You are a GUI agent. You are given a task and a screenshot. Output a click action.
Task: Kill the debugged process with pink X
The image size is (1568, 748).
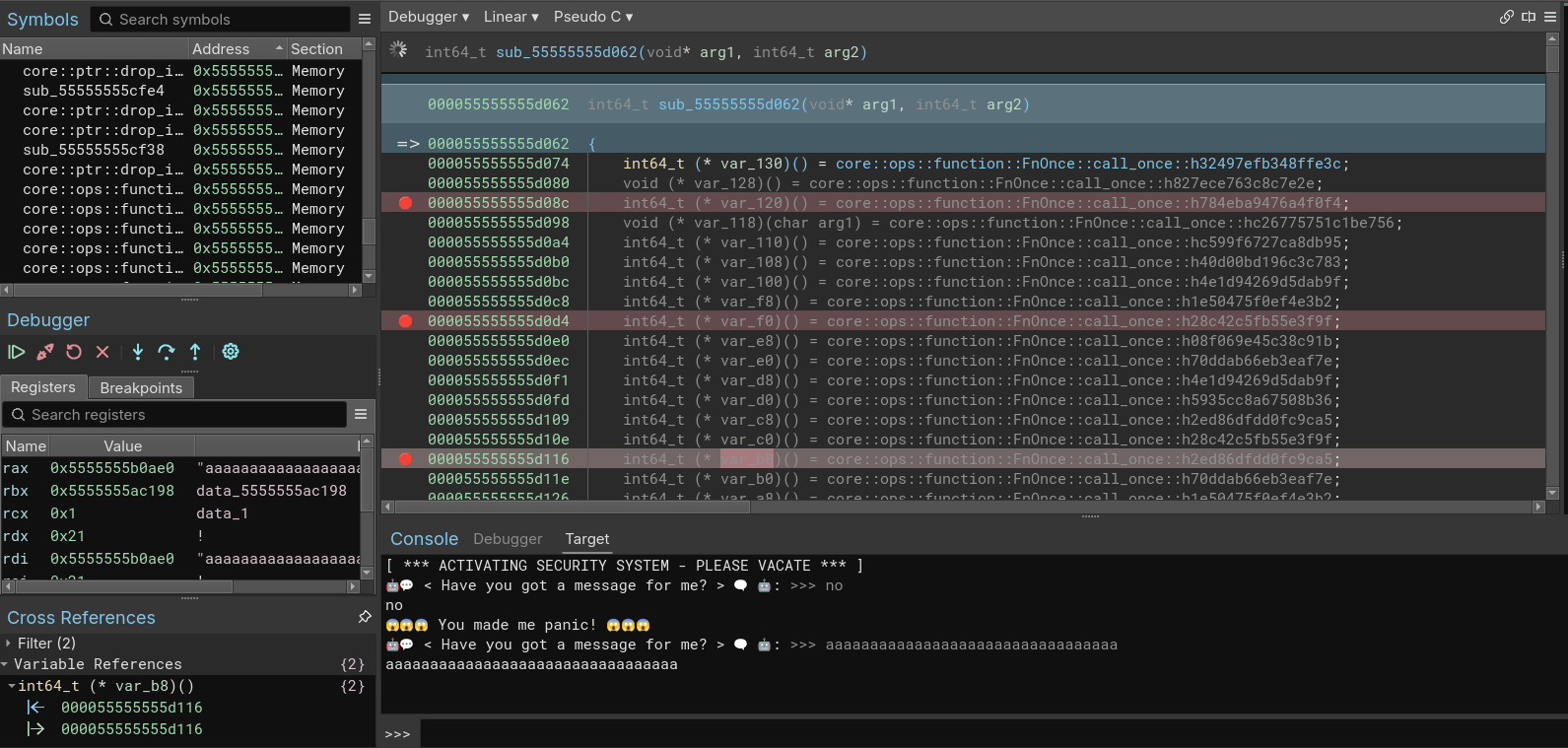[x=102, y=352]
